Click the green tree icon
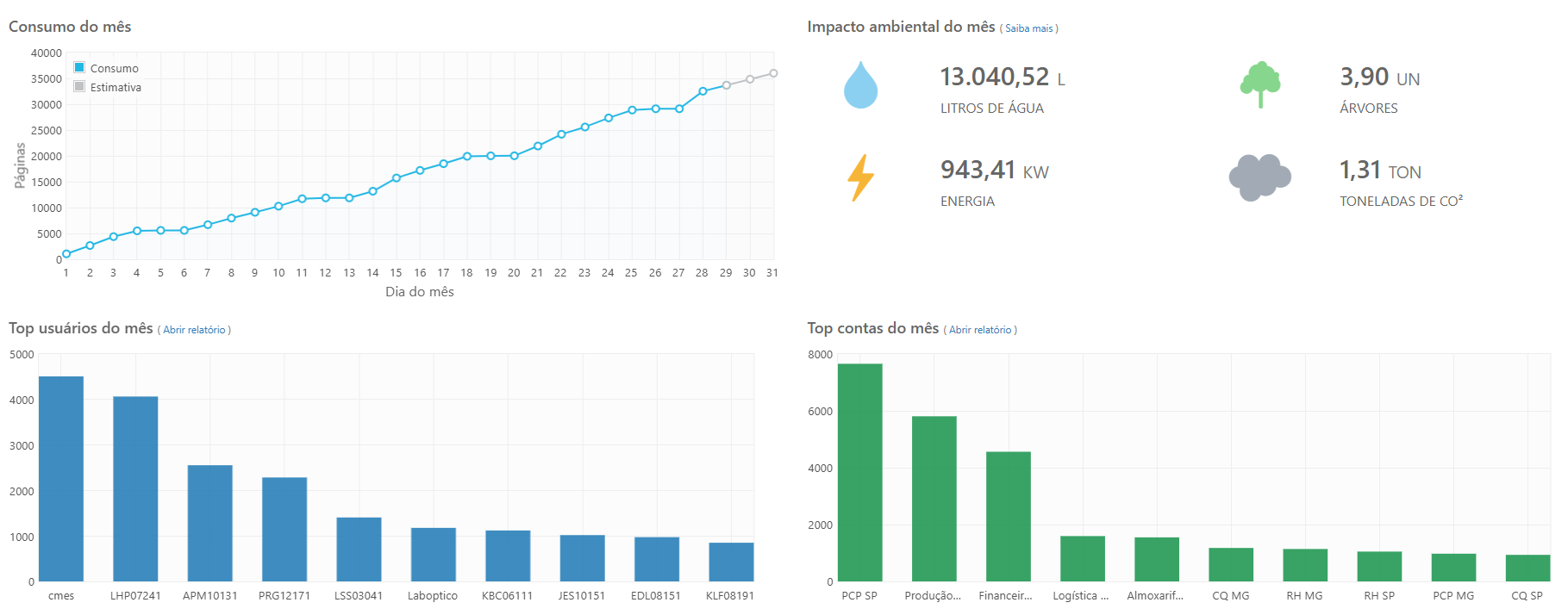The height and width of the screenshot is (615, 1568). [x=1260, y=84]
